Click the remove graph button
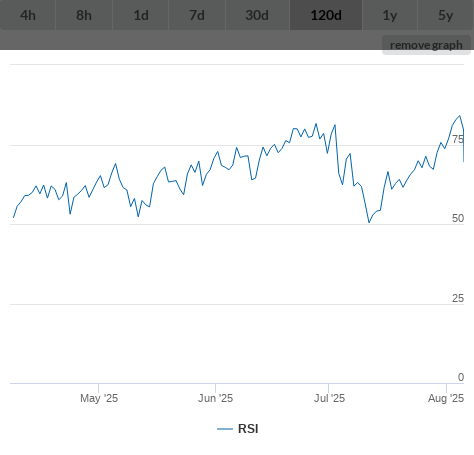 (x=426, y=45)
